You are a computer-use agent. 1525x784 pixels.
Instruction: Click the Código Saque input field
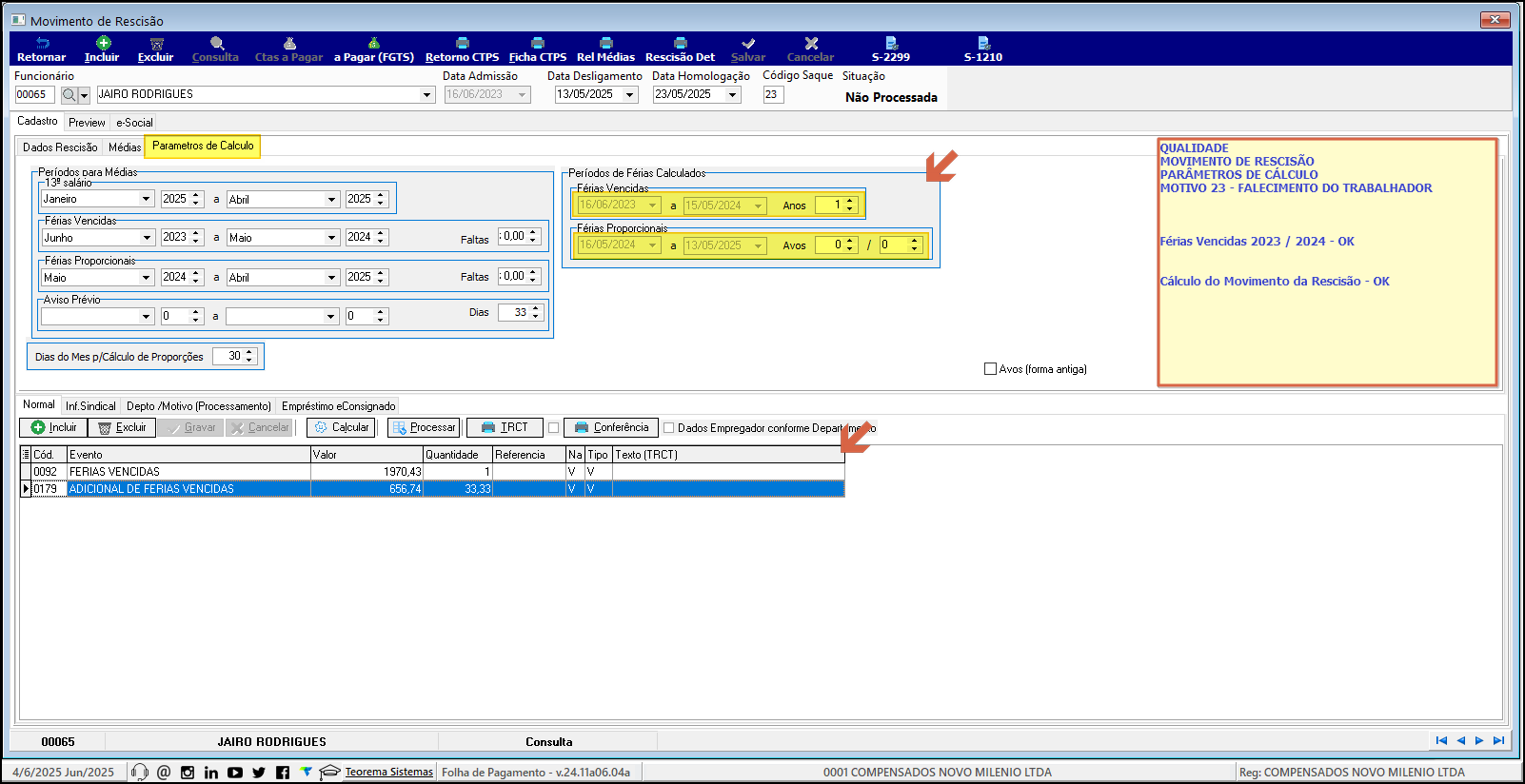tap(773, 95)
